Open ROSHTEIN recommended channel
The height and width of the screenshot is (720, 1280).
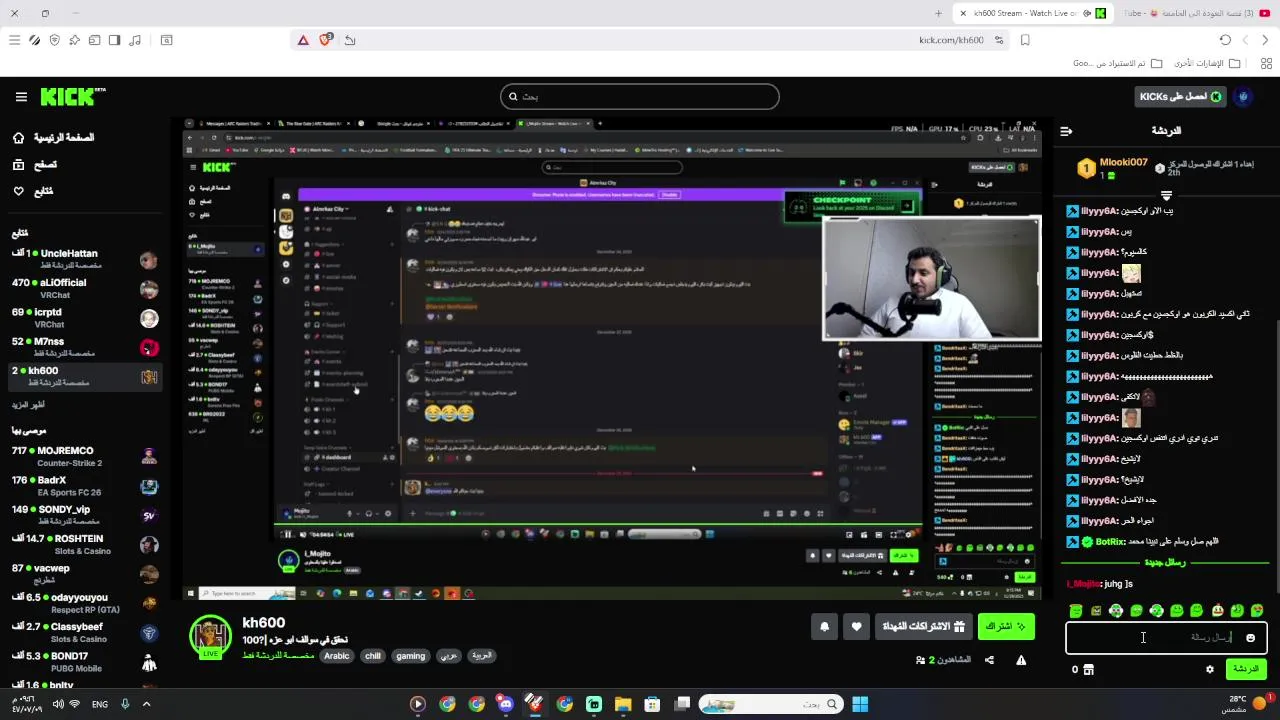(85, 544)
